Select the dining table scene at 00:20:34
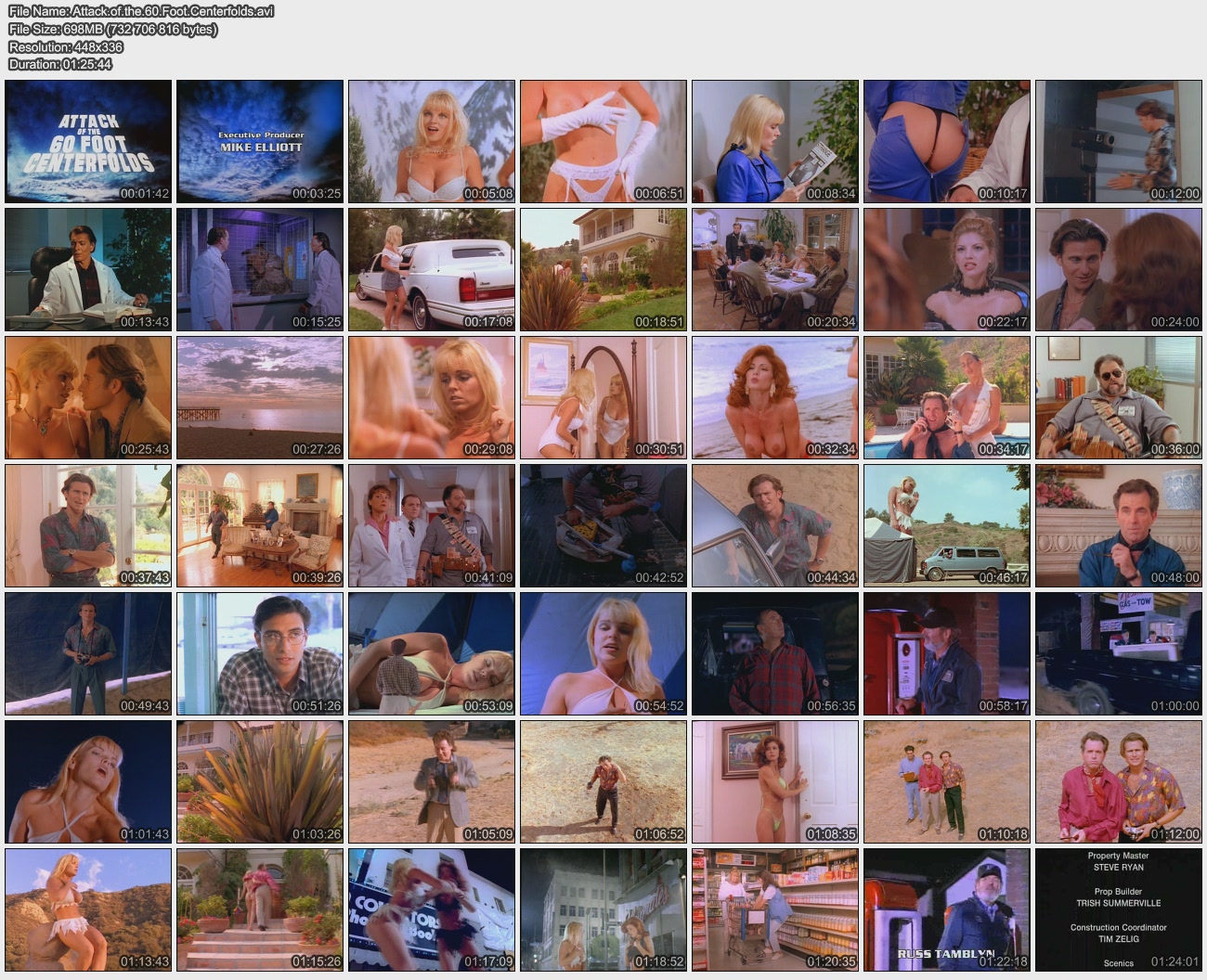The width and height of the screenshot is (1207, 980). point(775,269)
